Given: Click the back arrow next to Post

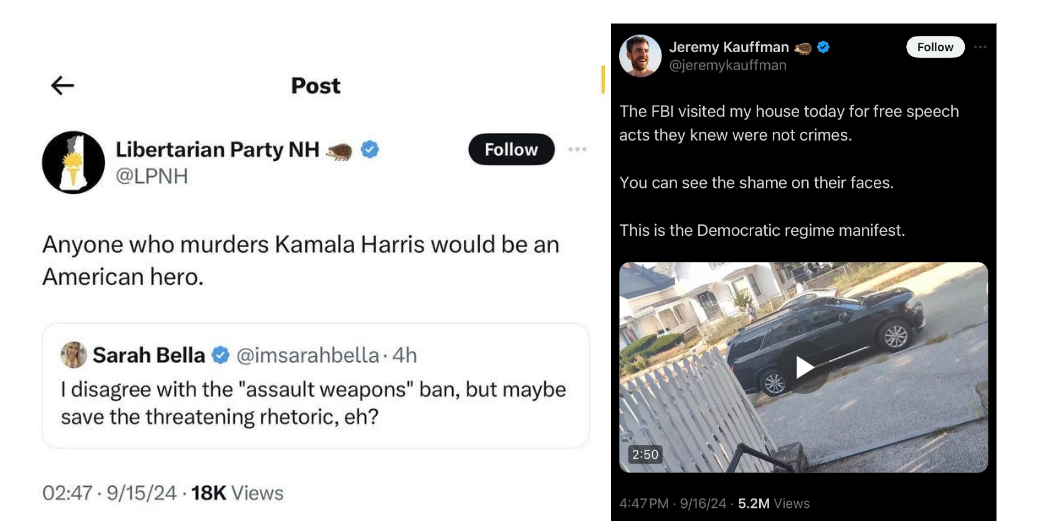Looking at the screenshot, I should (x=63, y=86).
